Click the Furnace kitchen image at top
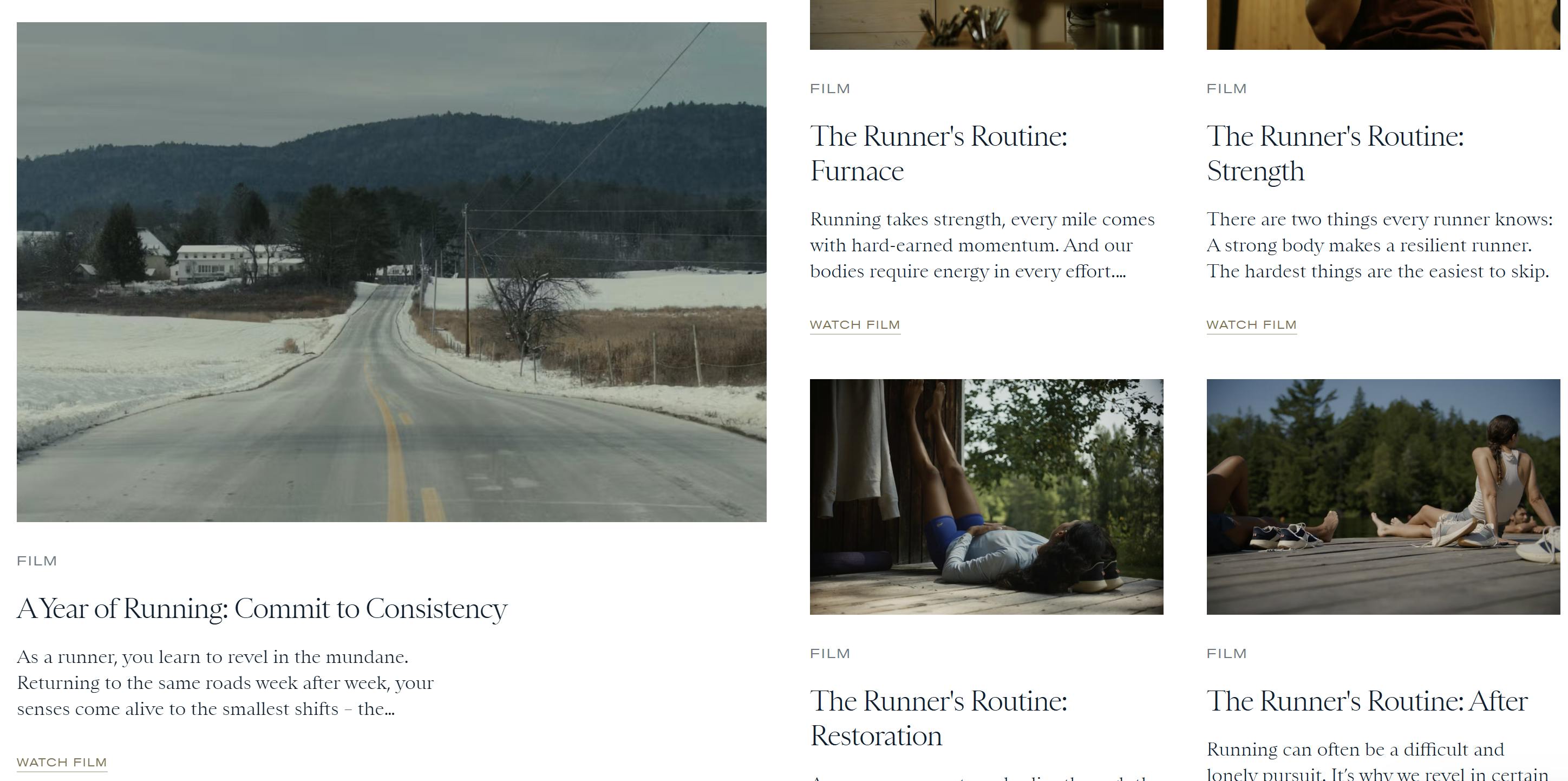Viewport: 1568px width, 781px height. point(986,24)
